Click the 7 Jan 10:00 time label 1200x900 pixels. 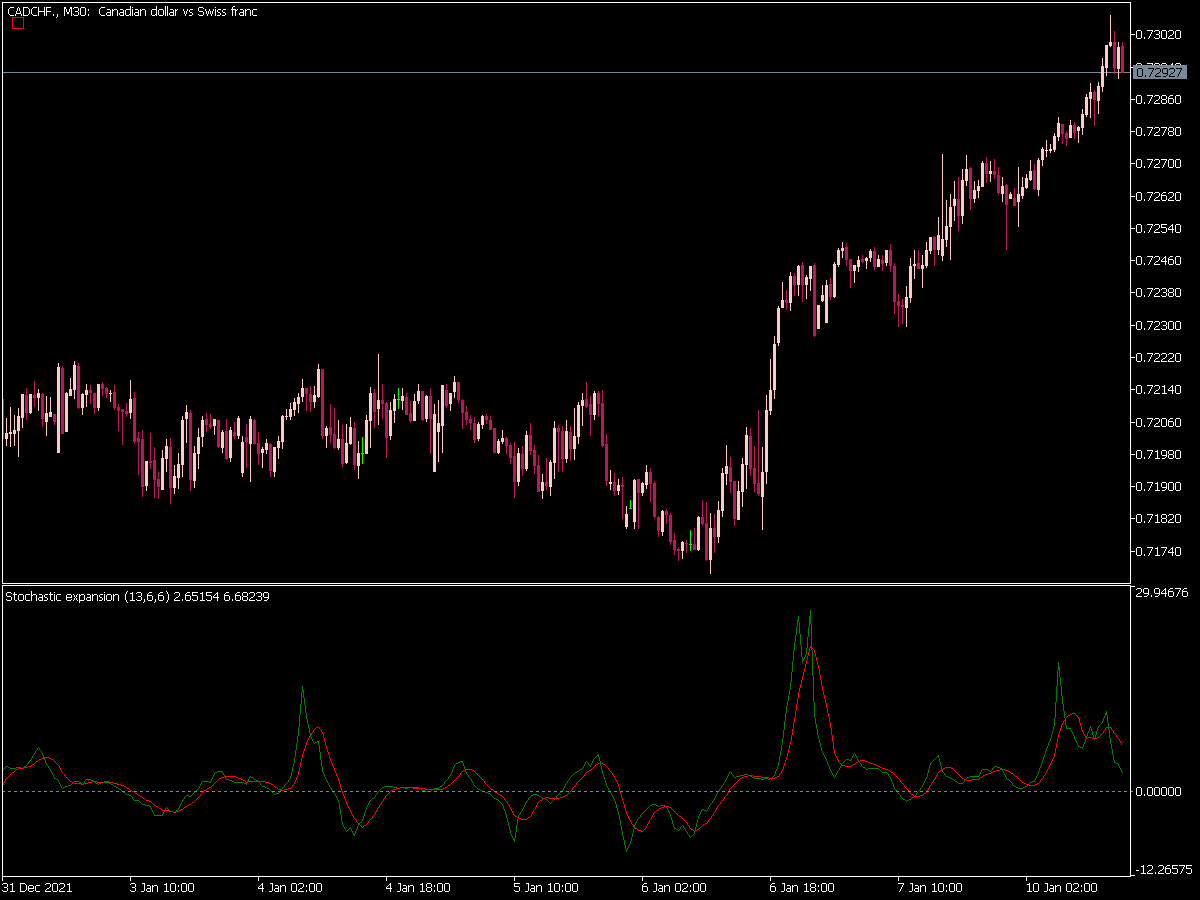coord(930,887)
